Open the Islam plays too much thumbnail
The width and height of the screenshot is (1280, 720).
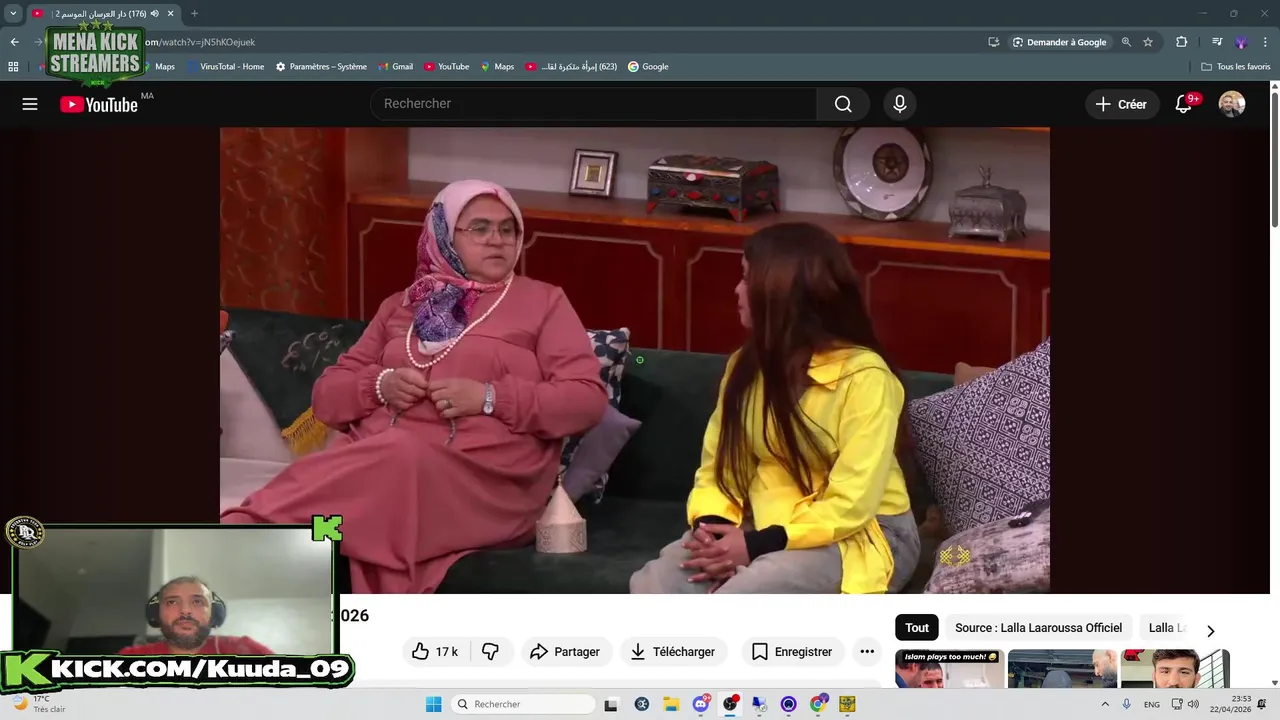(x=950, y=669)
